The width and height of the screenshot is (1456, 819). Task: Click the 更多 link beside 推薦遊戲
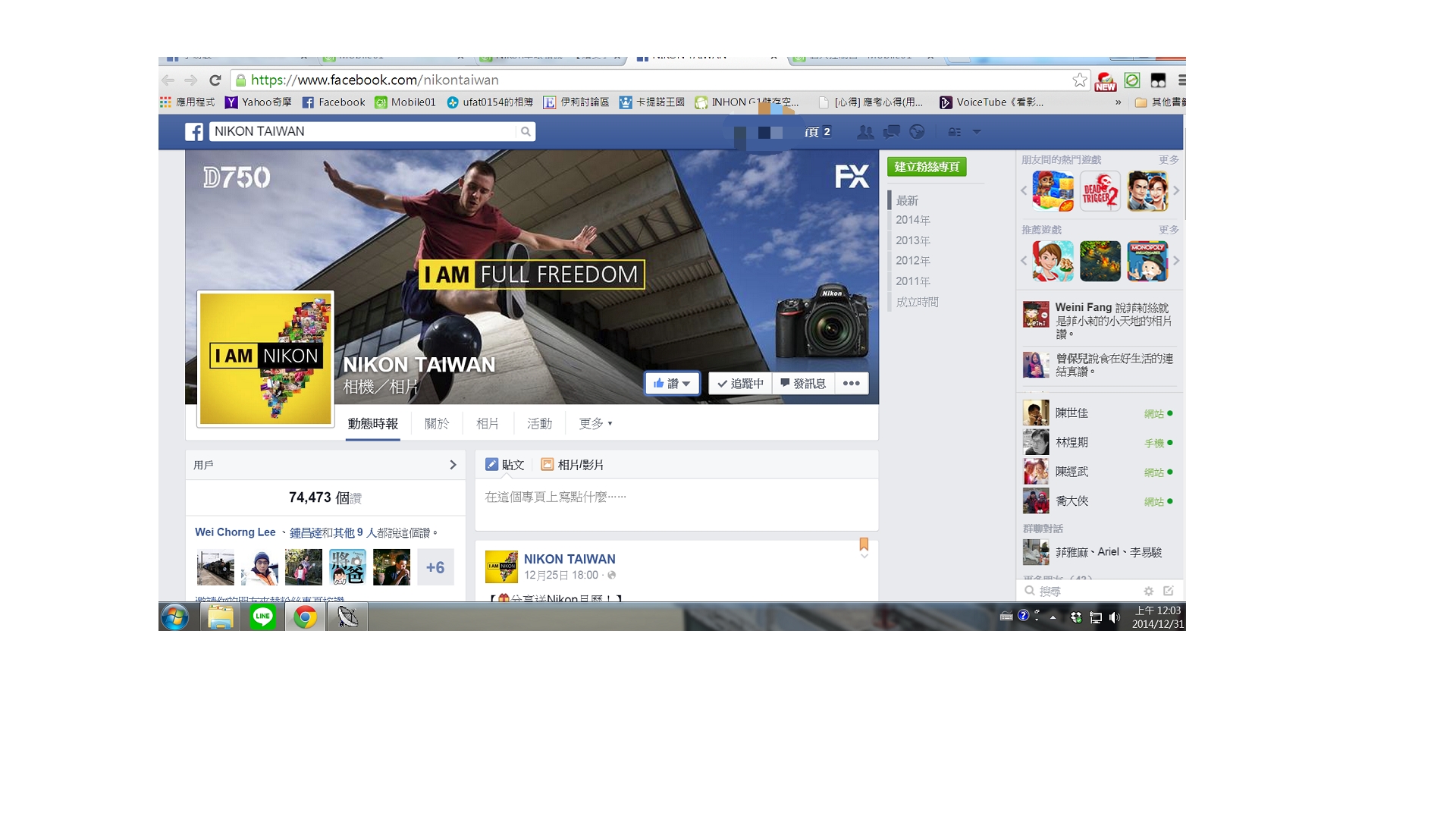pos(1169,230)
